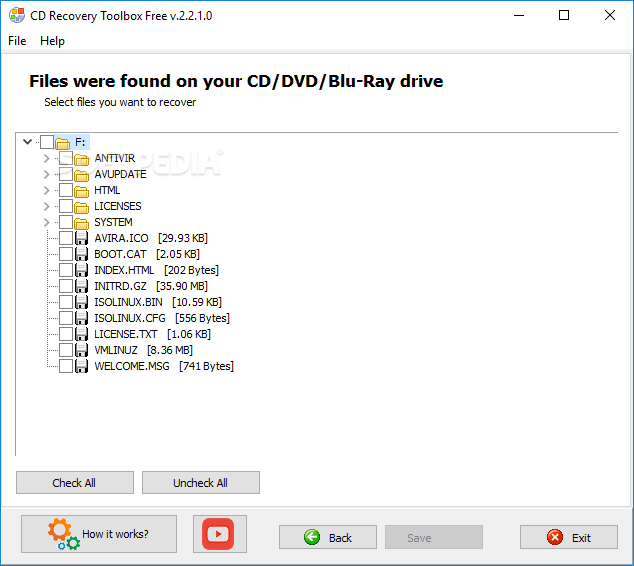Click the LICENSES folder icon
The height and width of the screenshot is (566, 634).
tap(82, 207)
